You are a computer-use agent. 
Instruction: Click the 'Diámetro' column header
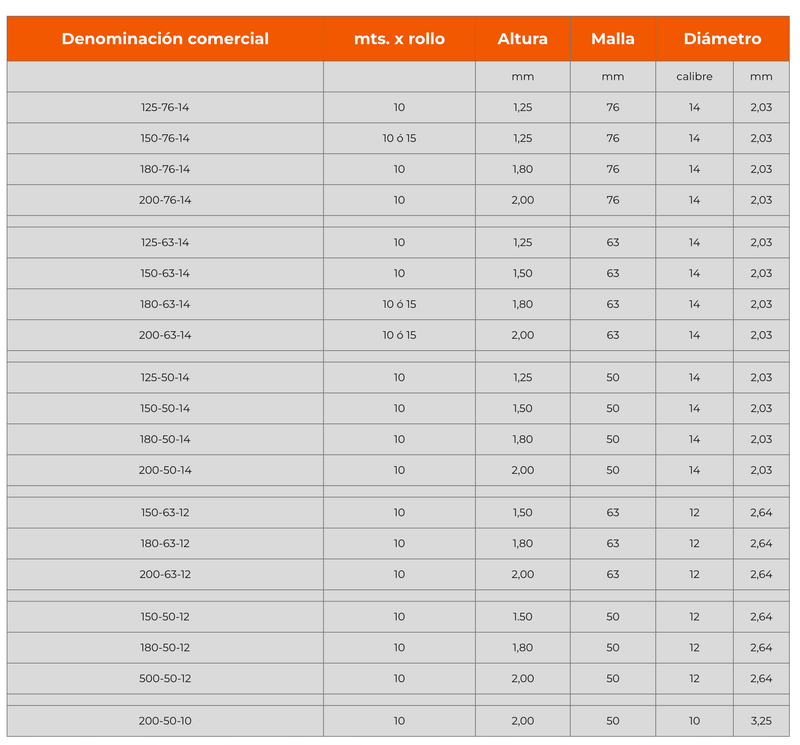[722, 39]
